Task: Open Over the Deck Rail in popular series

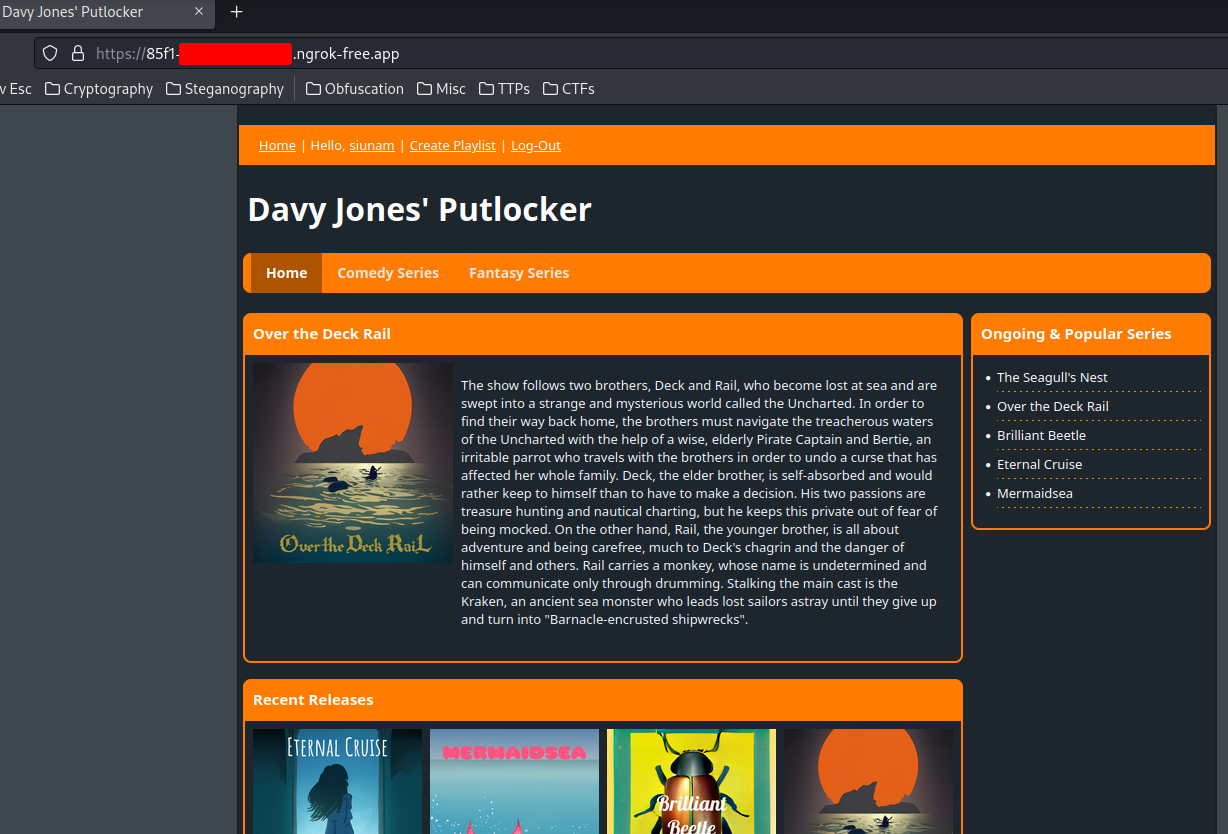Action: pyautogui.click(x=1052, y=406)
